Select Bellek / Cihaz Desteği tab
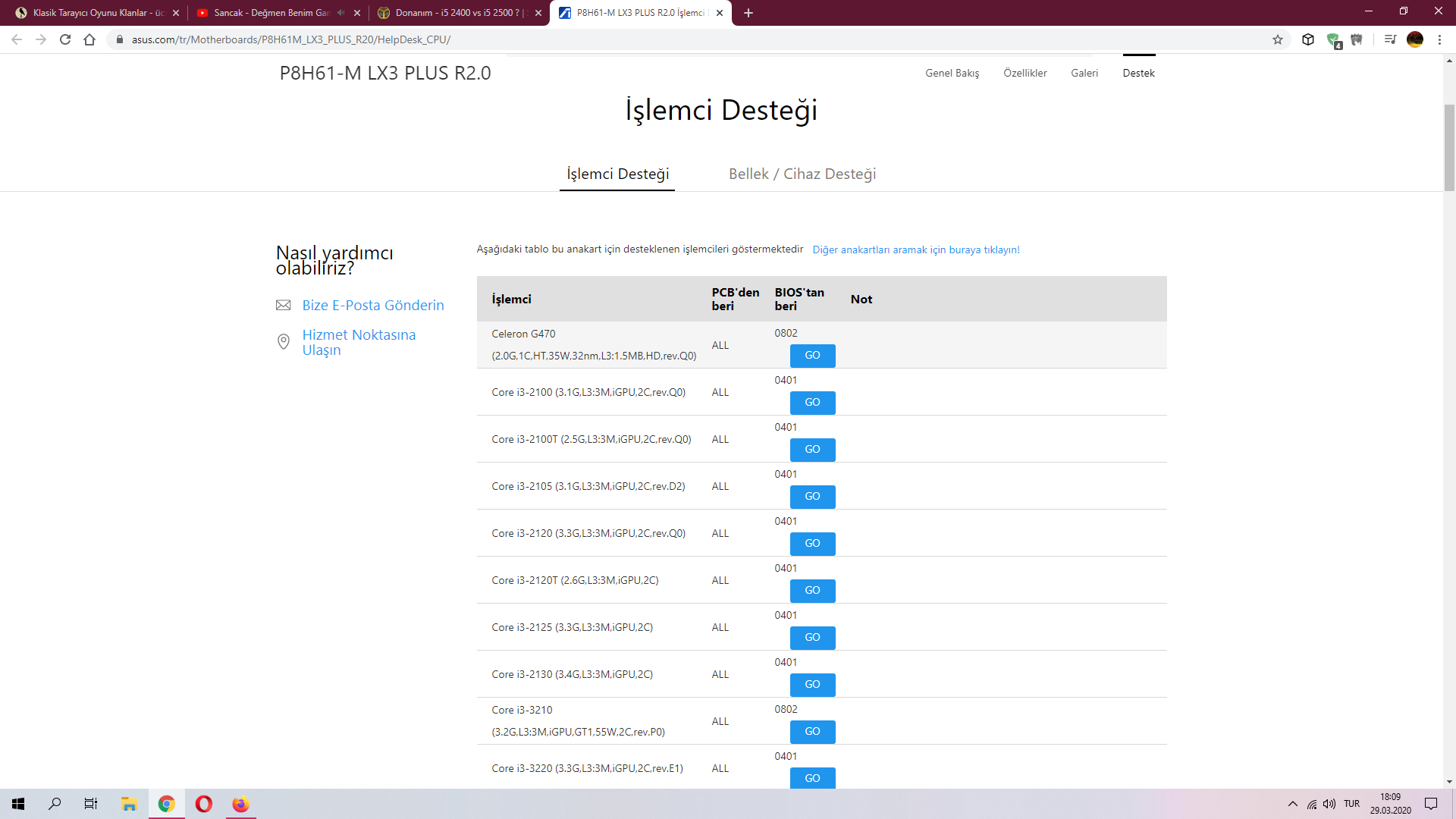Screen dimensions: 1456x819 point(802,174)
